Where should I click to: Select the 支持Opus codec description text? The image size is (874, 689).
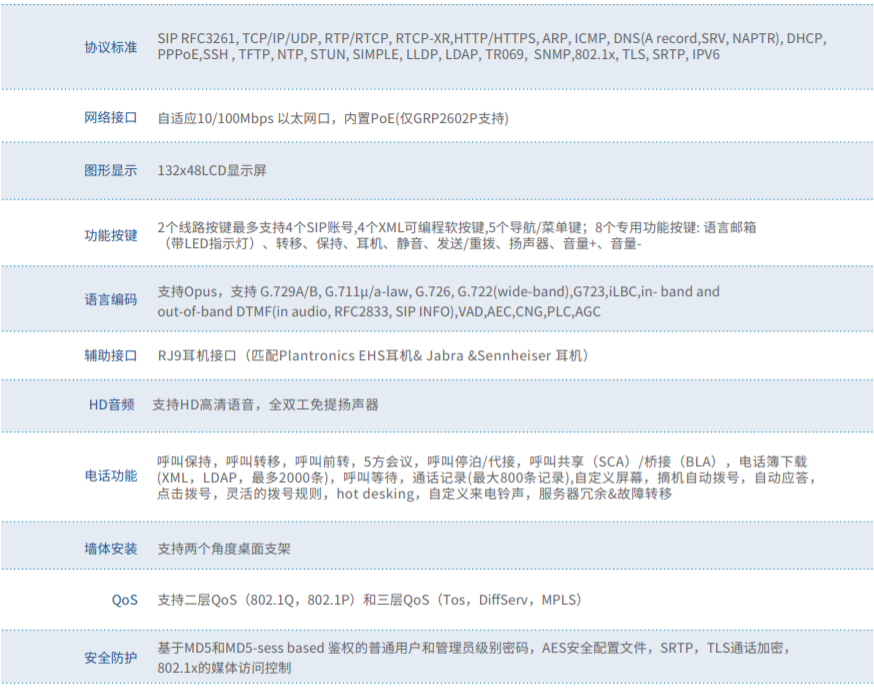click(438, 300)
